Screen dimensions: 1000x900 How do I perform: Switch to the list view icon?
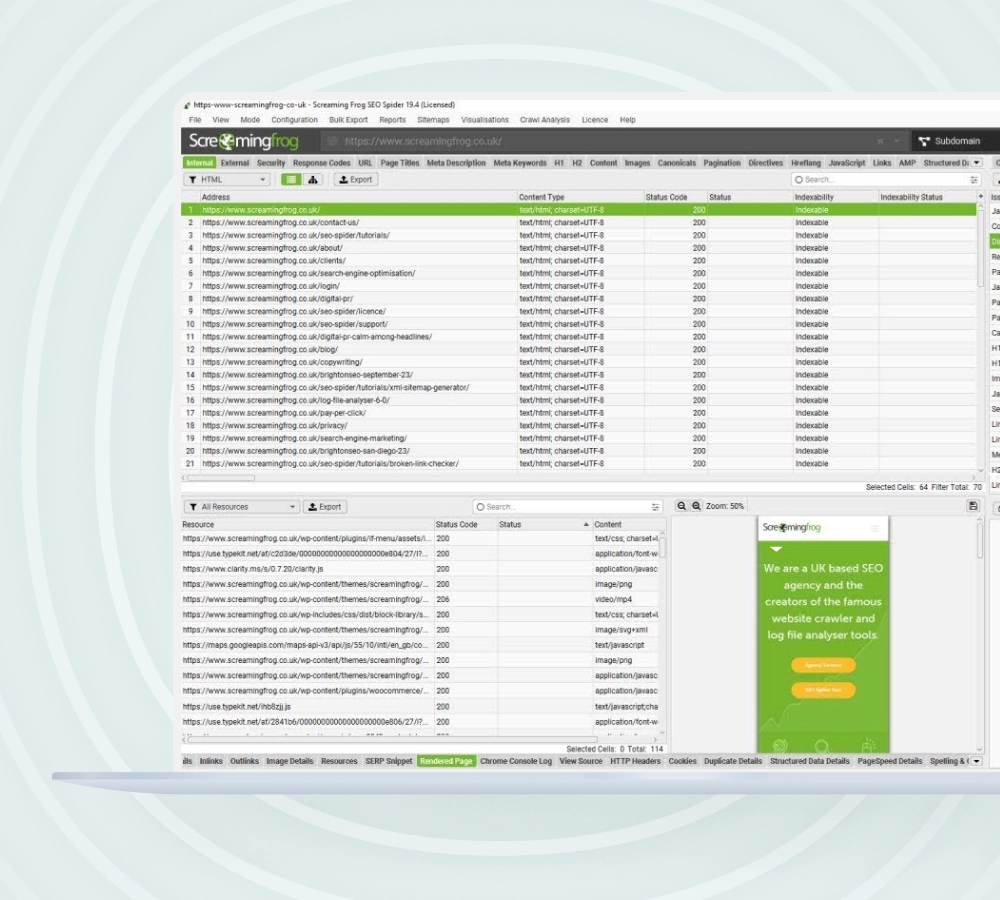pyautogui.click(x=291, y=180)
